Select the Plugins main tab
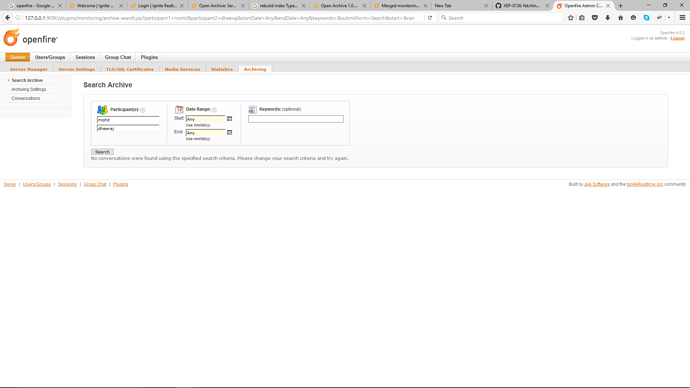Screen dimensions: 690x388 point(149,57)
